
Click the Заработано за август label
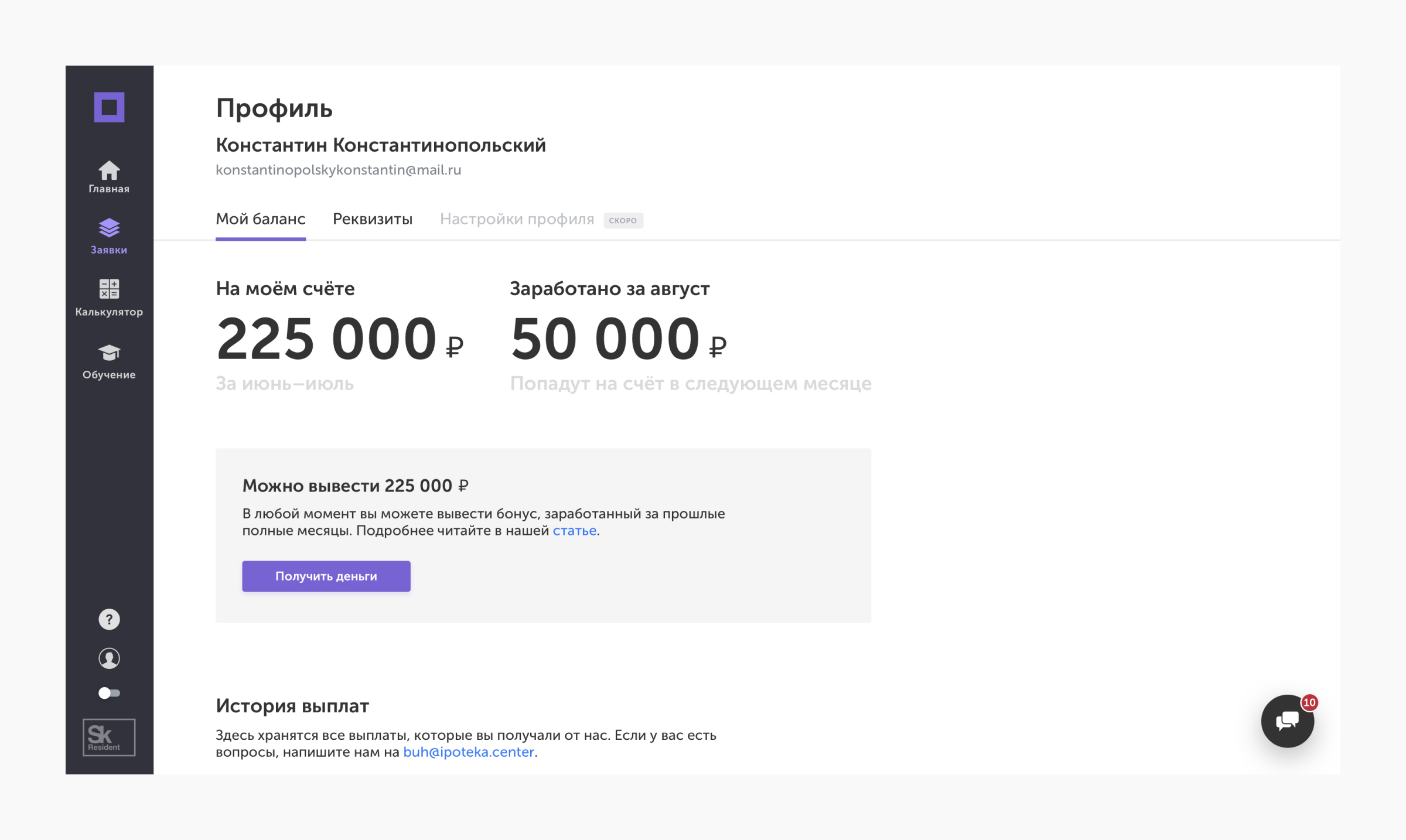(x=610, y=289)
